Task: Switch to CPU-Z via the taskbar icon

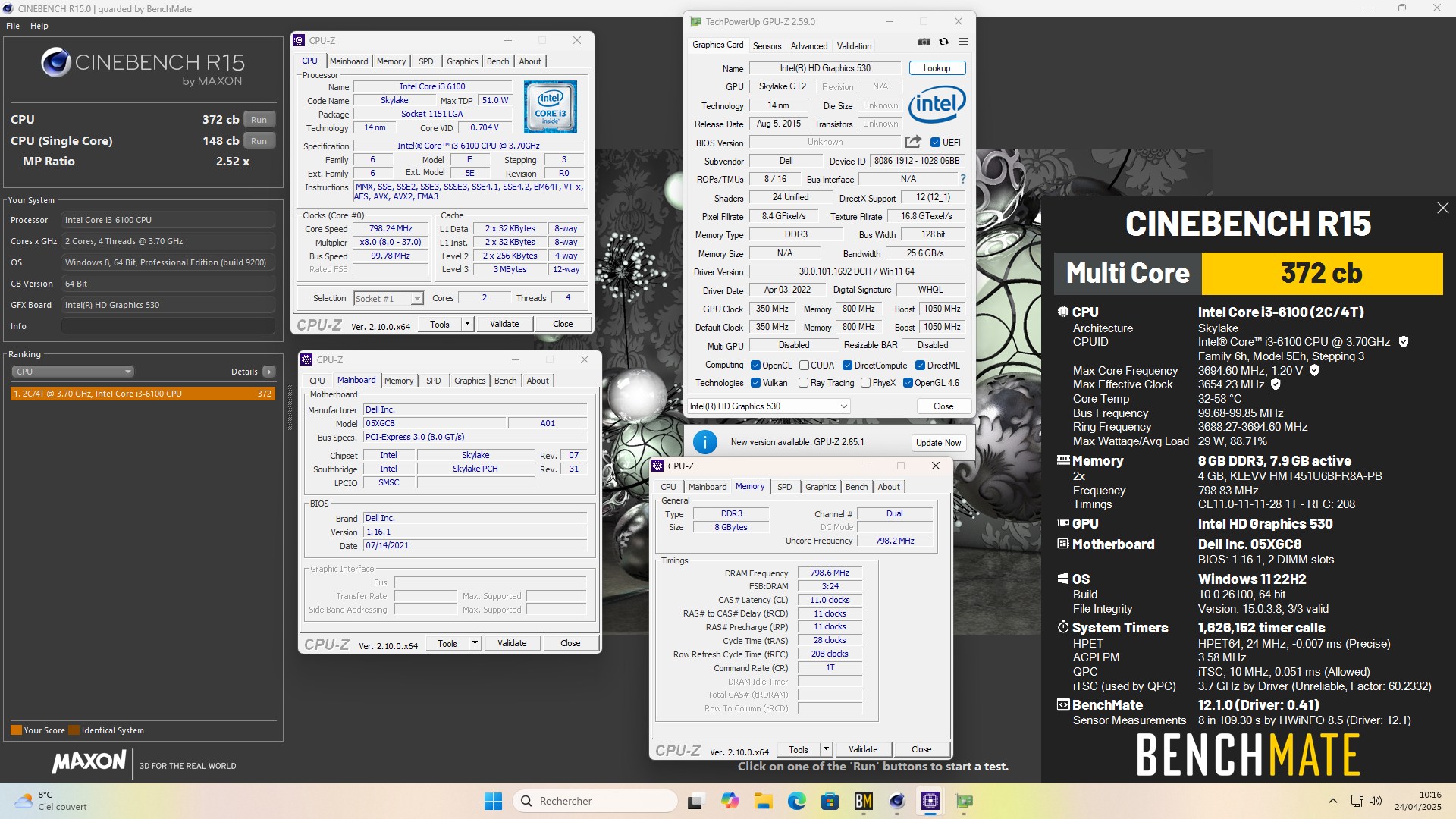Action: pyautogui.click(x=930, y=801)
